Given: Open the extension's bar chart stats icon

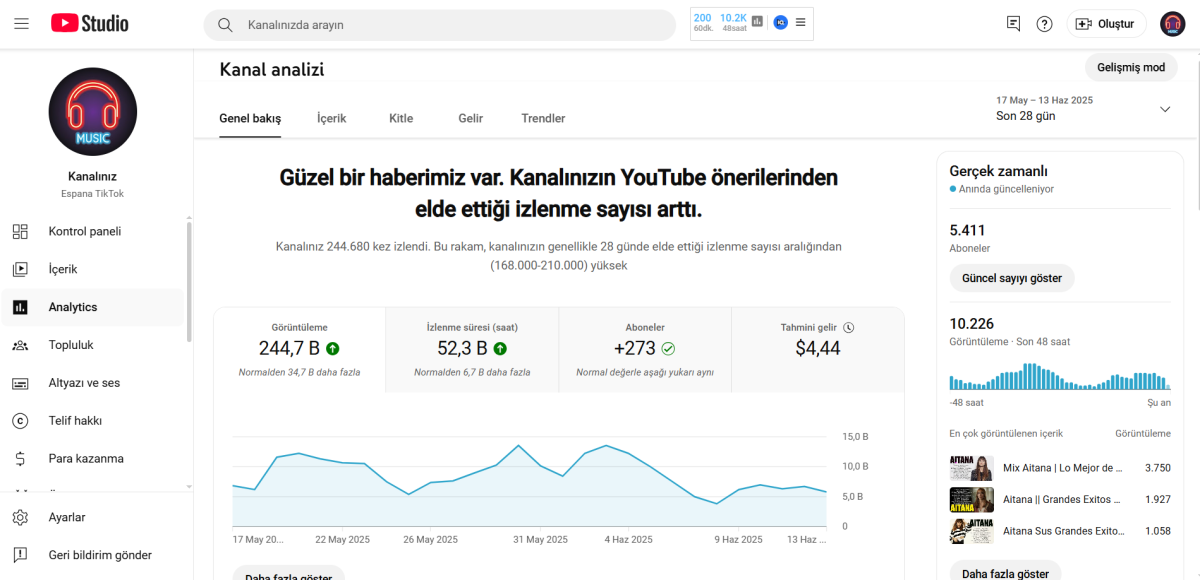Looking at the screenshot, I should [x=757, y=22].
